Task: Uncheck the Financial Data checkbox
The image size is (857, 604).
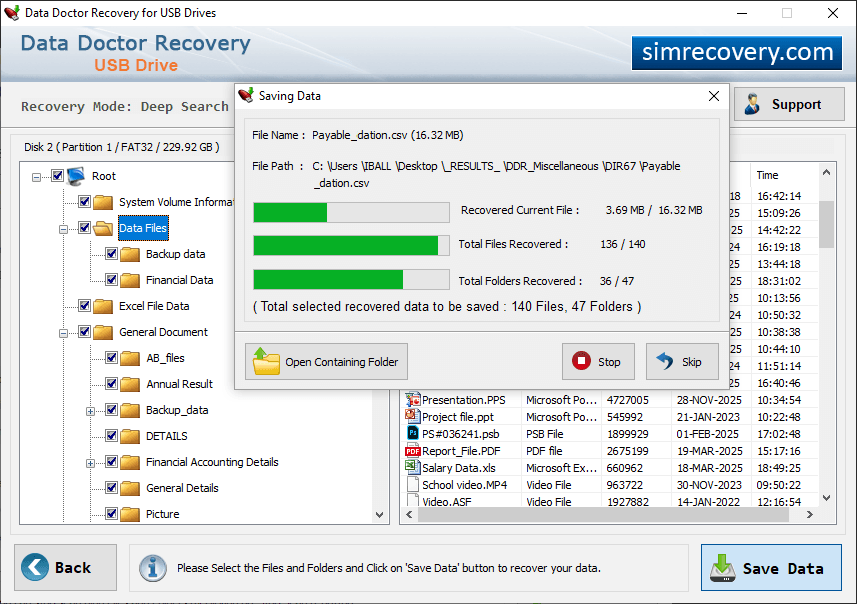Action: pos(111,279)
